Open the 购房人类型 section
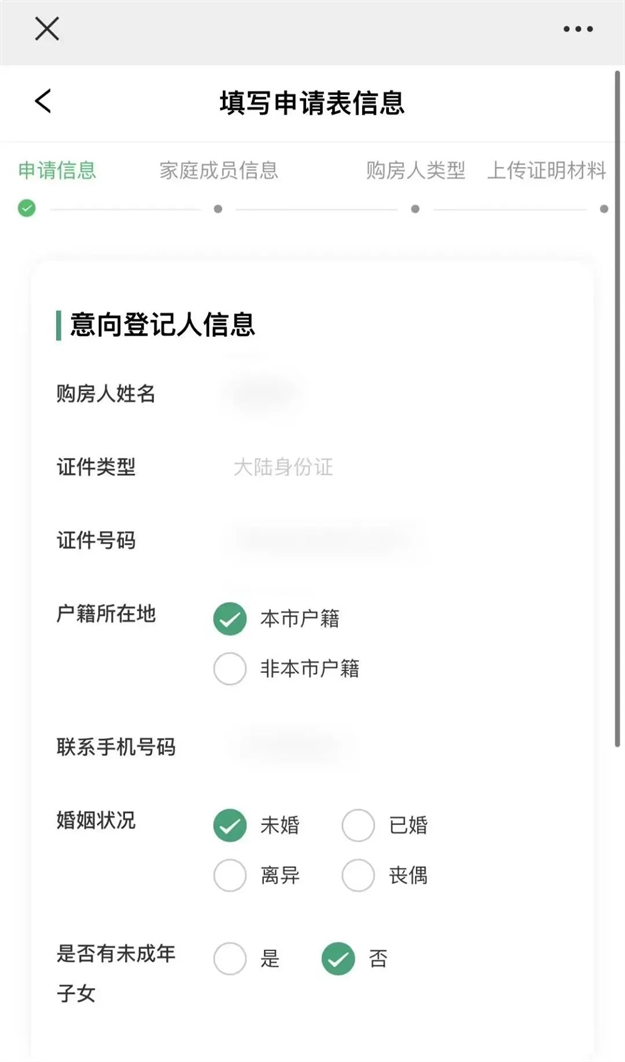This screenshot has width=625, height=1062. pyautogui.click(x=416, y=170)
